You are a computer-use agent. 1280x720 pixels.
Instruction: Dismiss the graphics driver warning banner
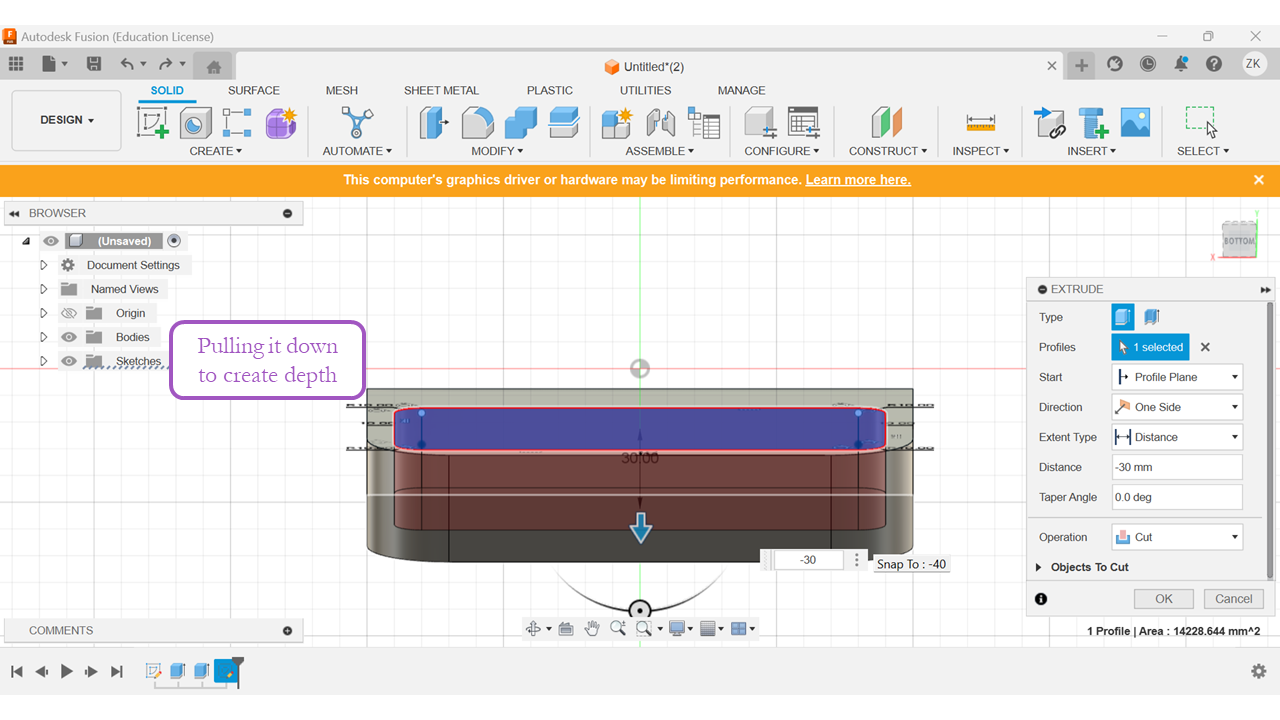click(x=1259, y=180)
